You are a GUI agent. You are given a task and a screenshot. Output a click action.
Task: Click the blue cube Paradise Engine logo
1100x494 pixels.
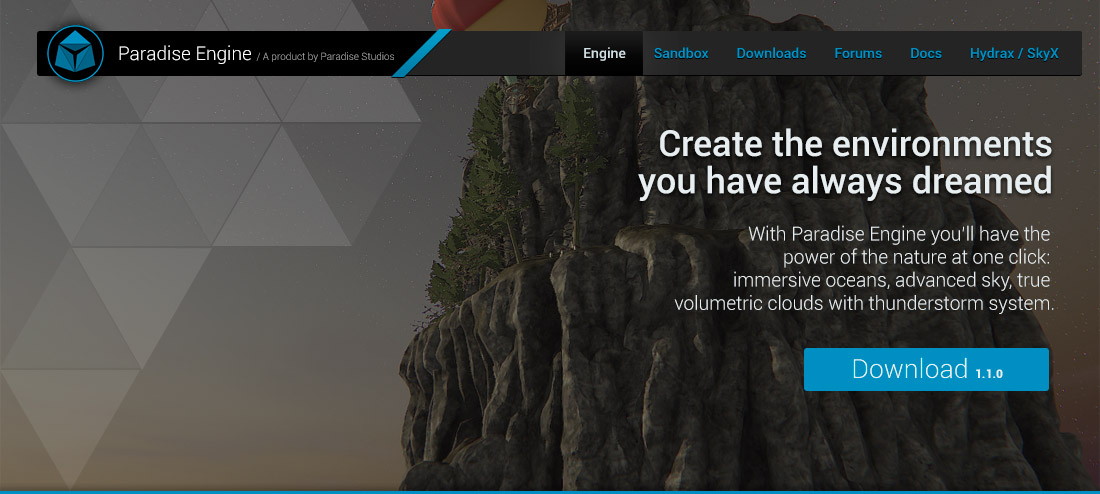point(75,53)
